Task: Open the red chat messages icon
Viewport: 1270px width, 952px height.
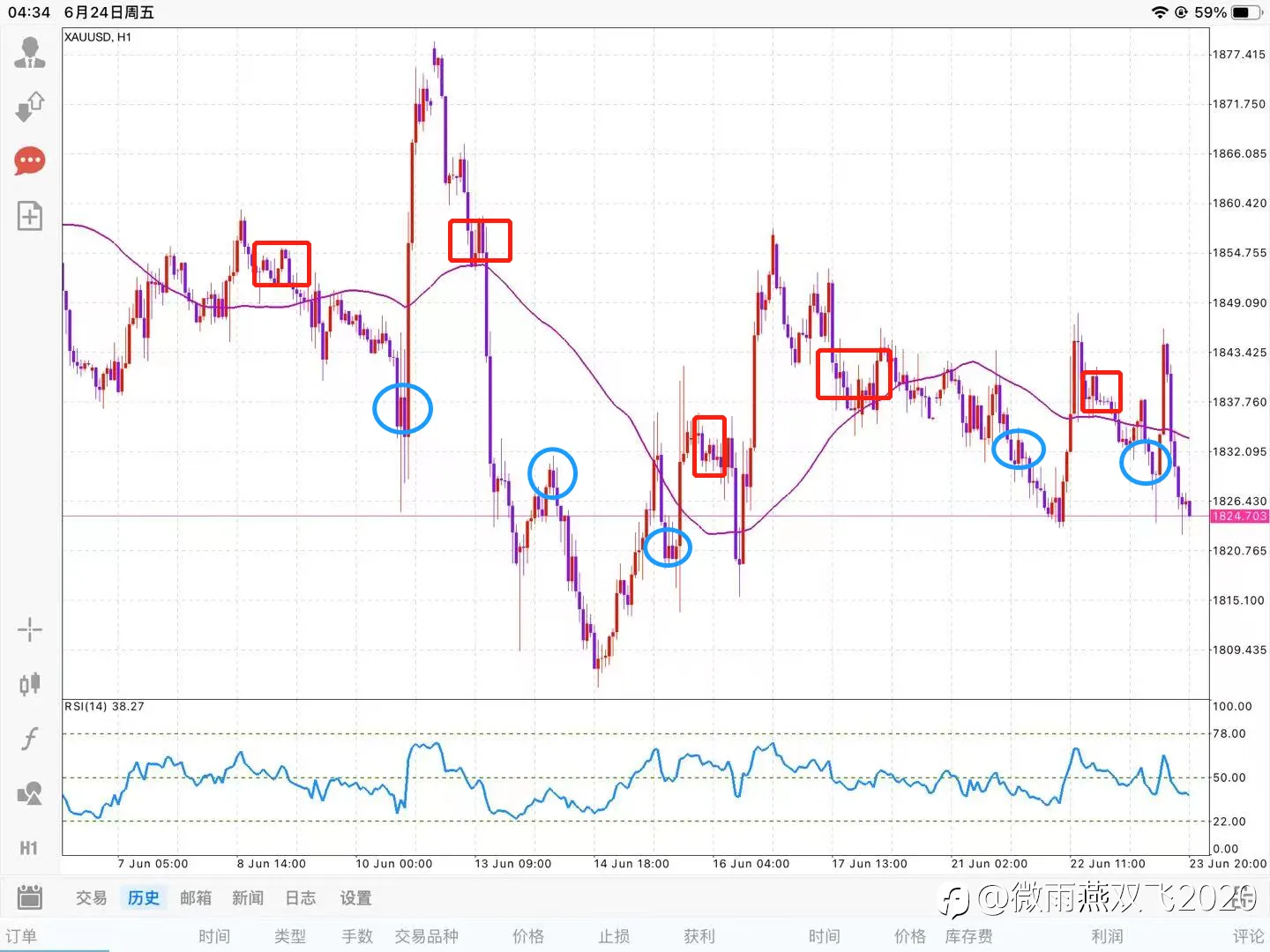Action: pyautogui.click(x=29, y=161)
